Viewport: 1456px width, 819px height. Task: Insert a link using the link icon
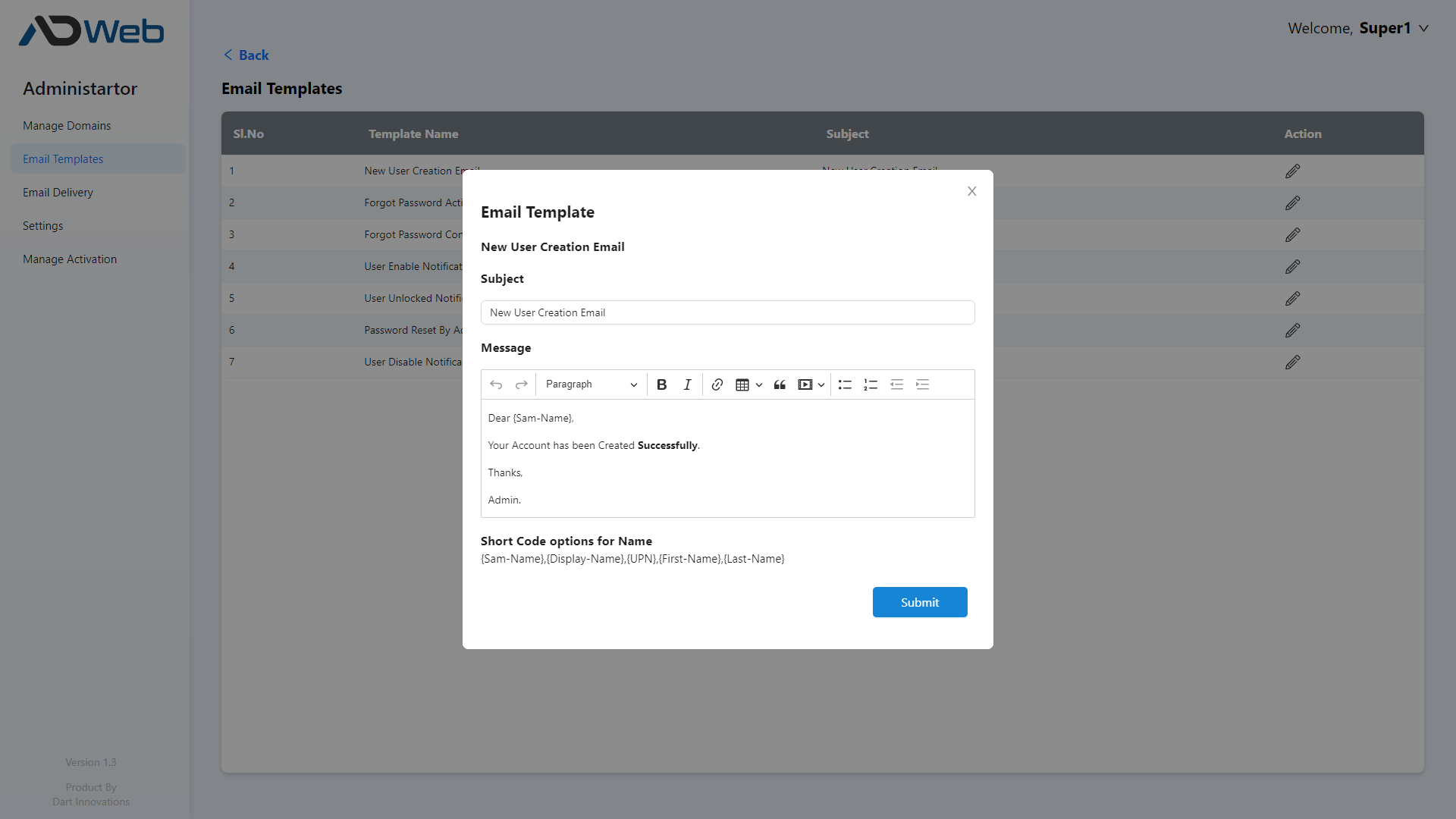click(x=717, y=384)
